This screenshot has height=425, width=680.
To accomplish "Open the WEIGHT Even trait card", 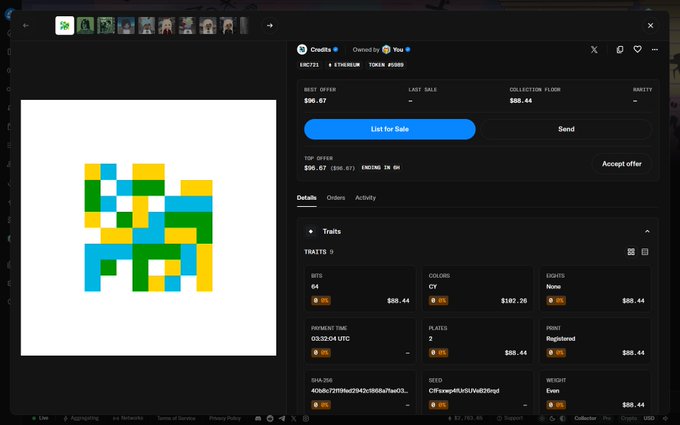I will [595, 392].
